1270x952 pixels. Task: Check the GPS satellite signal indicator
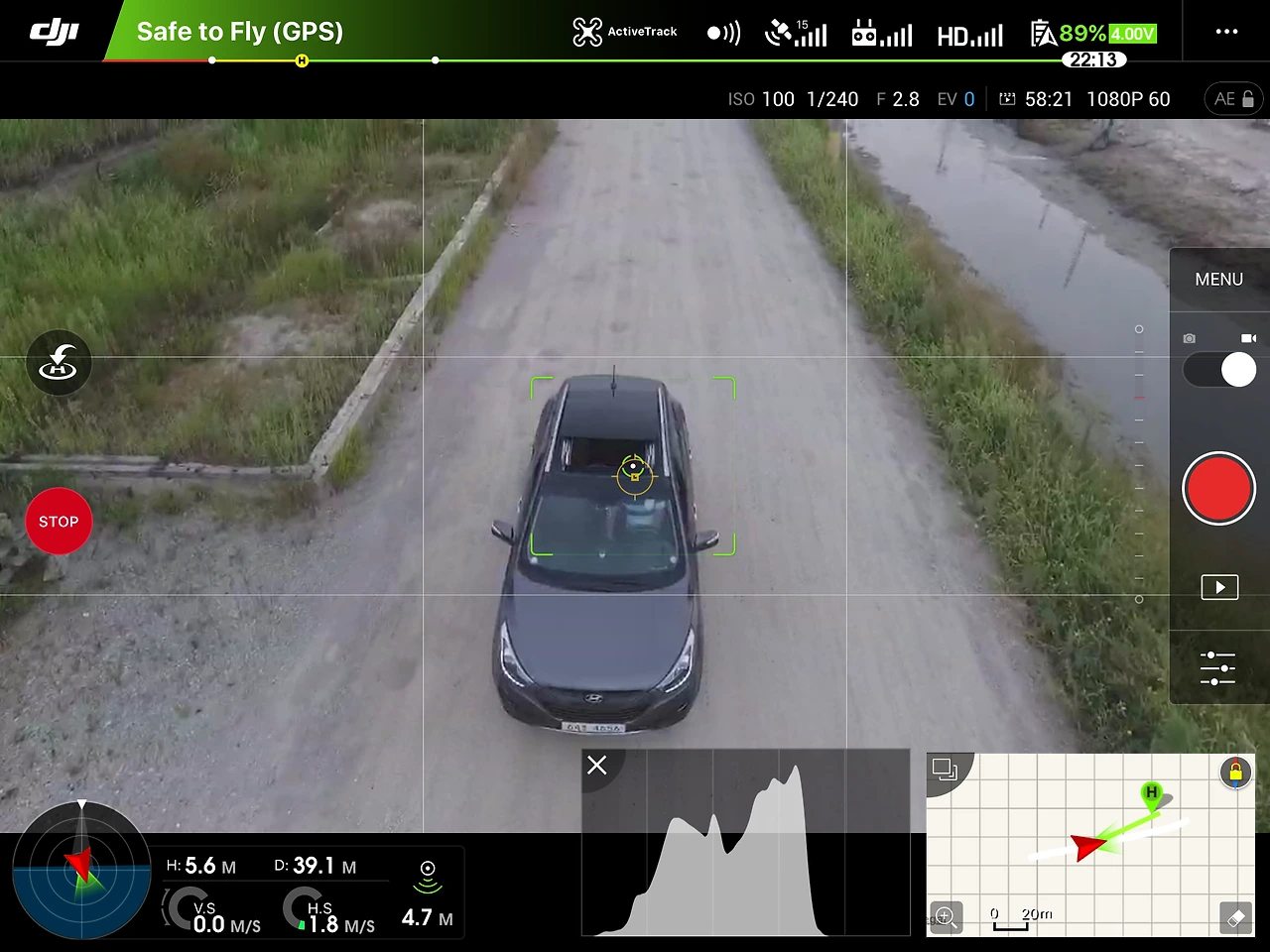[794, 32]
